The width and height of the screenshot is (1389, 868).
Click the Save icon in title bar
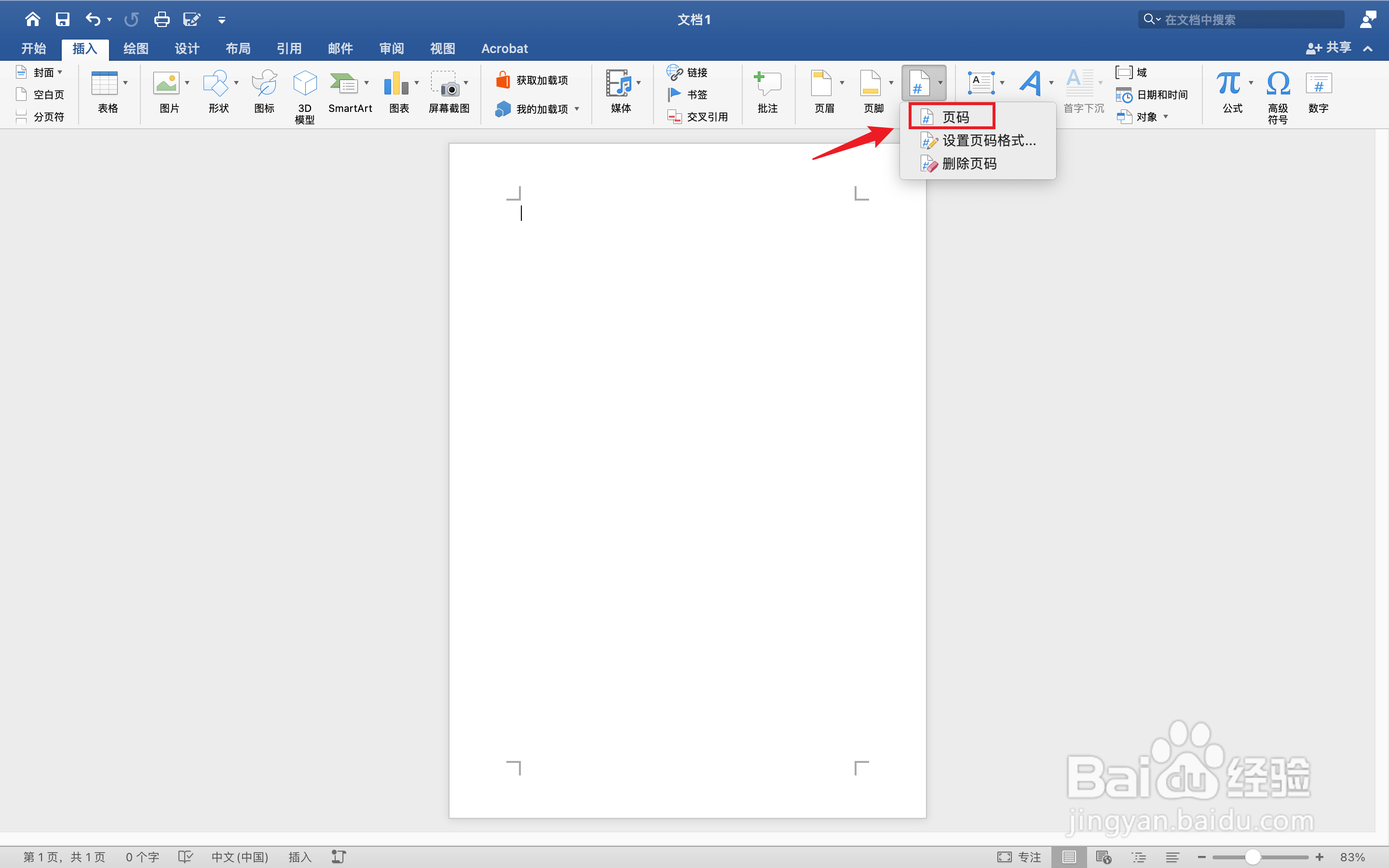click(62, 19)
